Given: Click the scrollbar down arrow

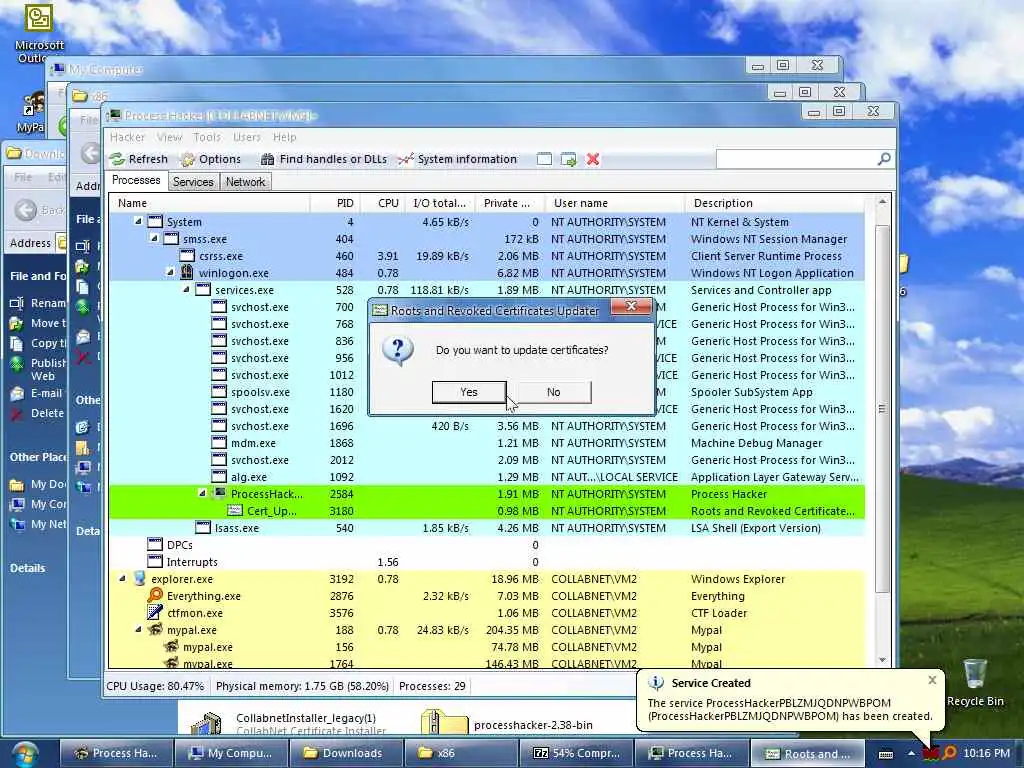Looking at the screenshot, I should tap(882, 660).
